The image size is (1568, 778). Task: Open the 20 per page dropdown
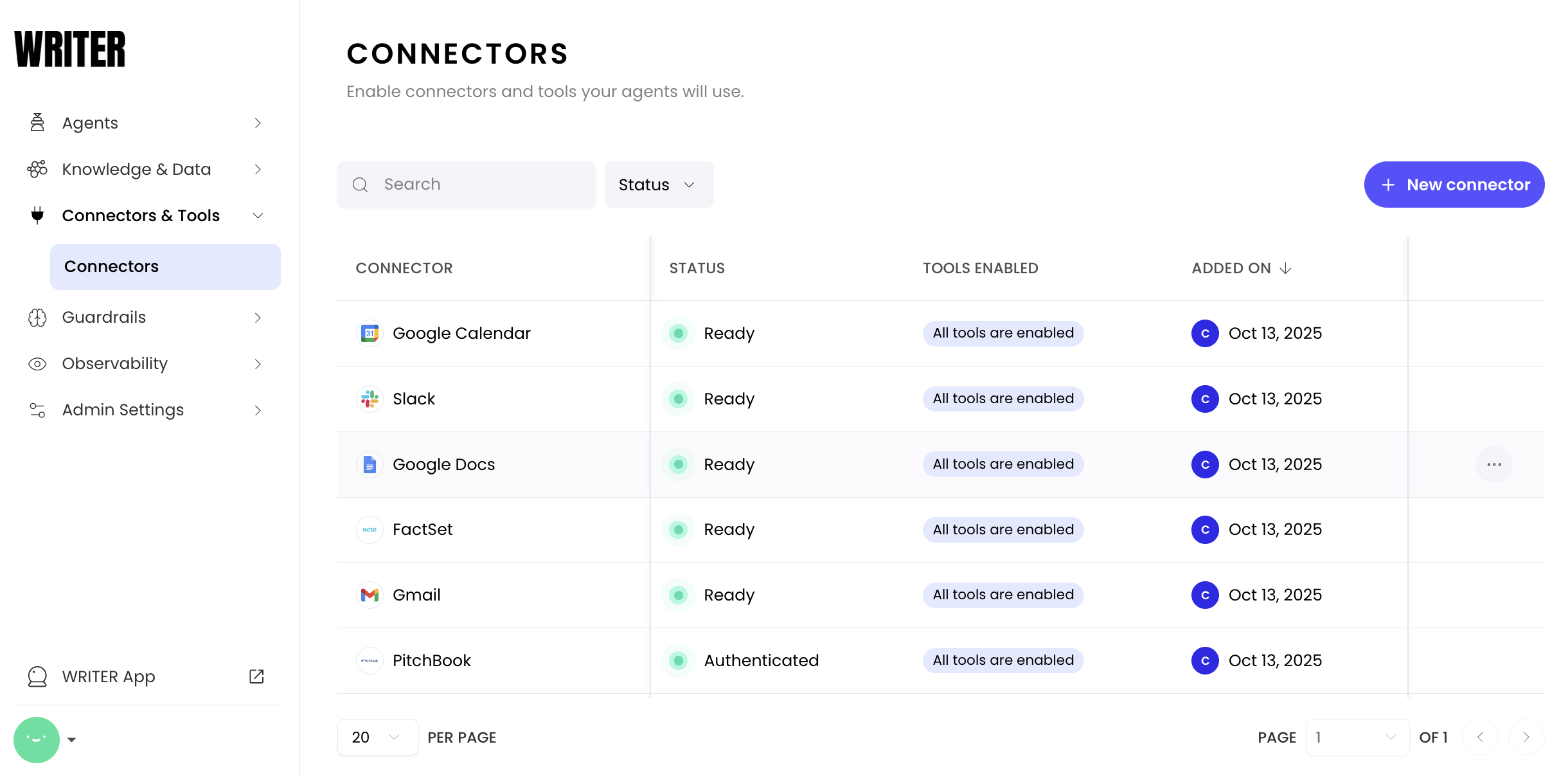coord(377,737)
